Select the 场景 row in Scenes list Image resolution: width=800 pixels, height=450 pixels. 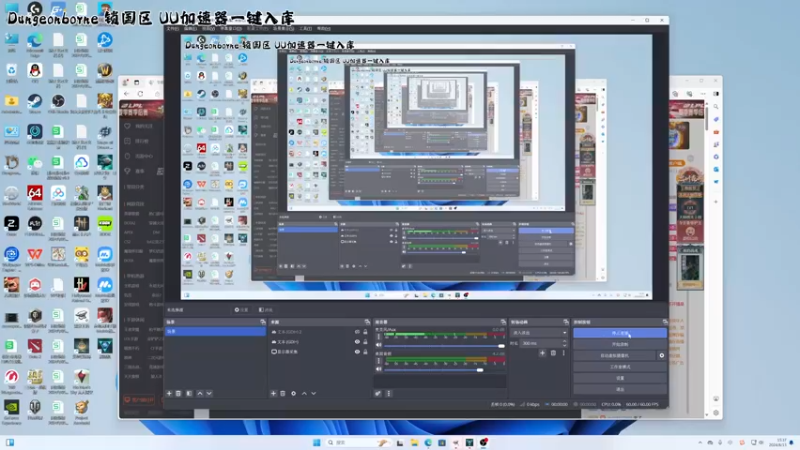pos(215,332)
